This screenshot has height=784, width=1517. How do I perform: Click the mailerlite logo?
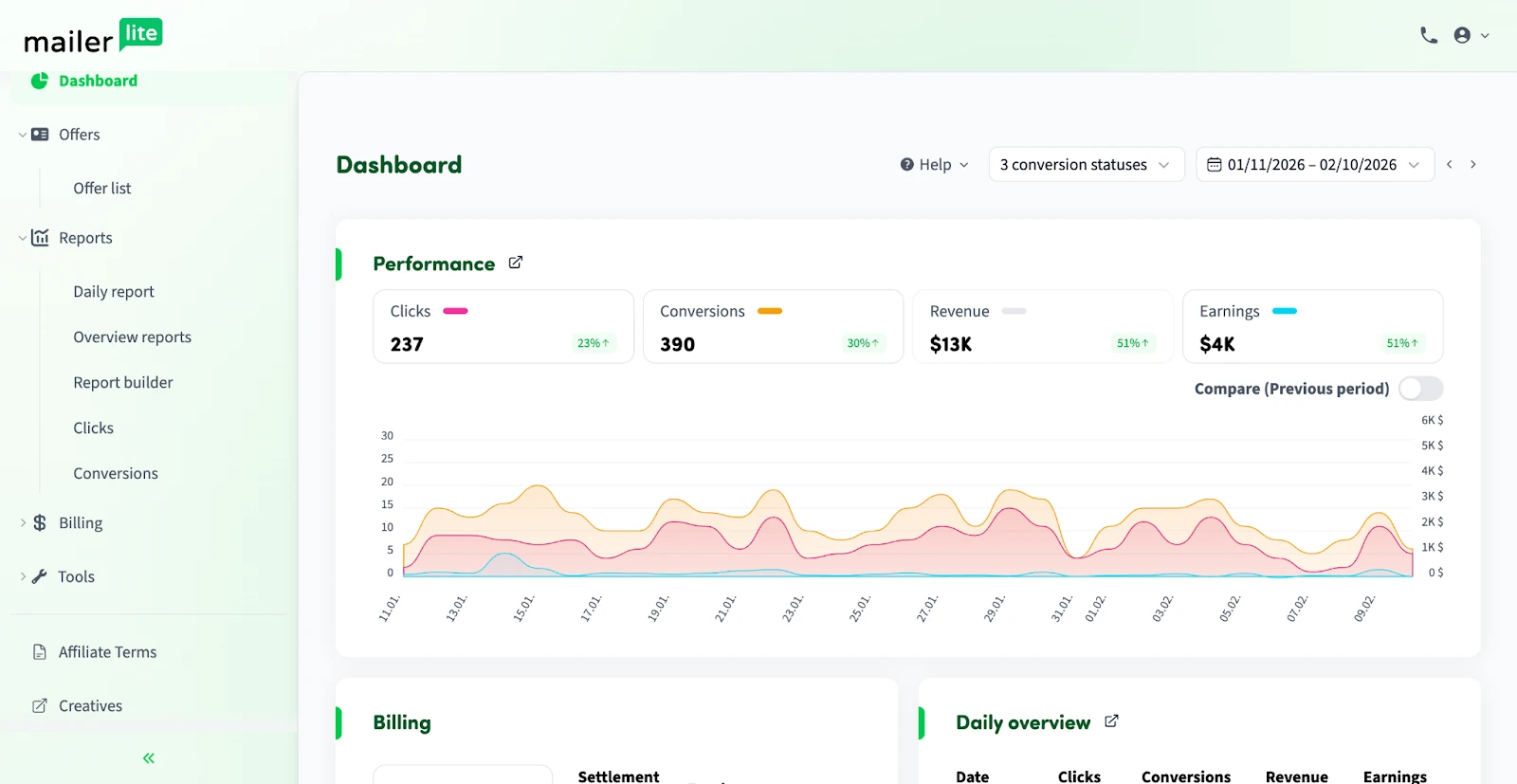click(93, 38)
